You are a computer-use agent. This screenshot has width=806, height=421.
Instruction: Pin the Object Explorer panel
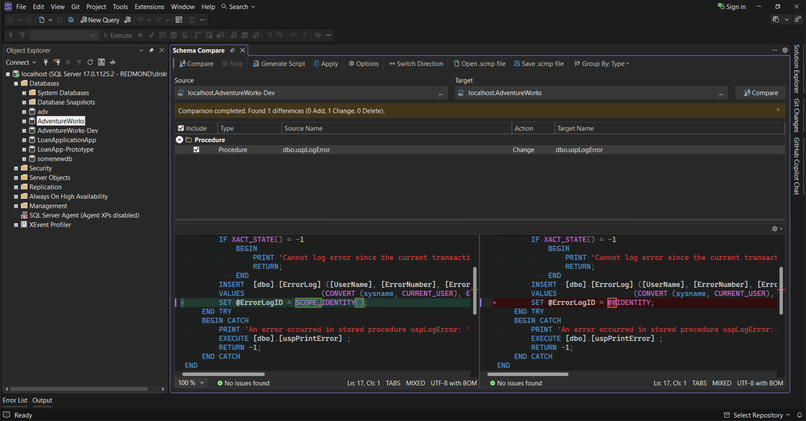[151, 50]
